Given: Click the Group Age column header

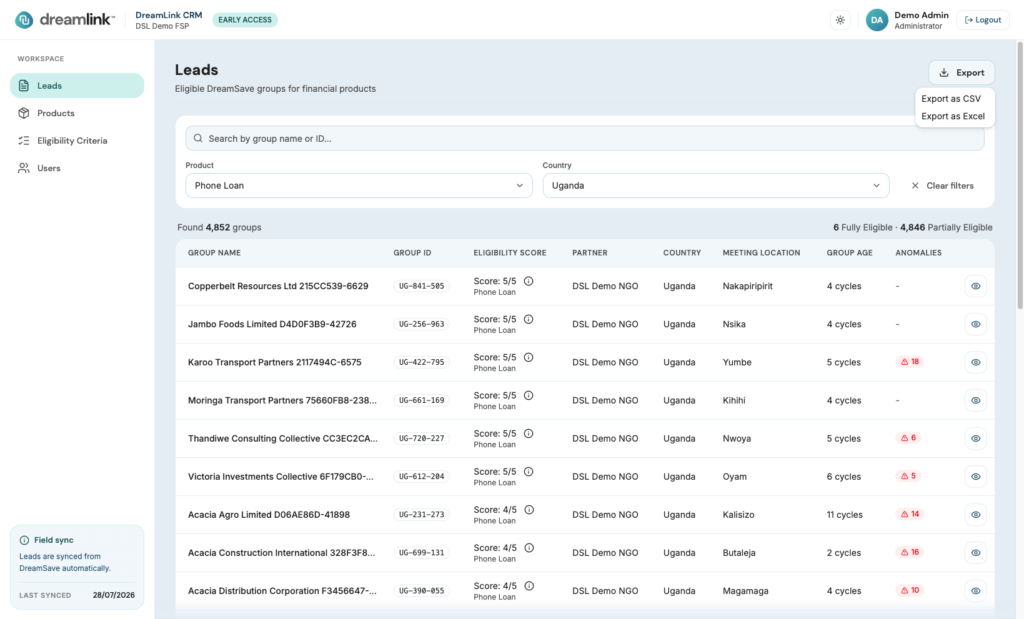Looking at the screenshot, I should tap(850, 253).
